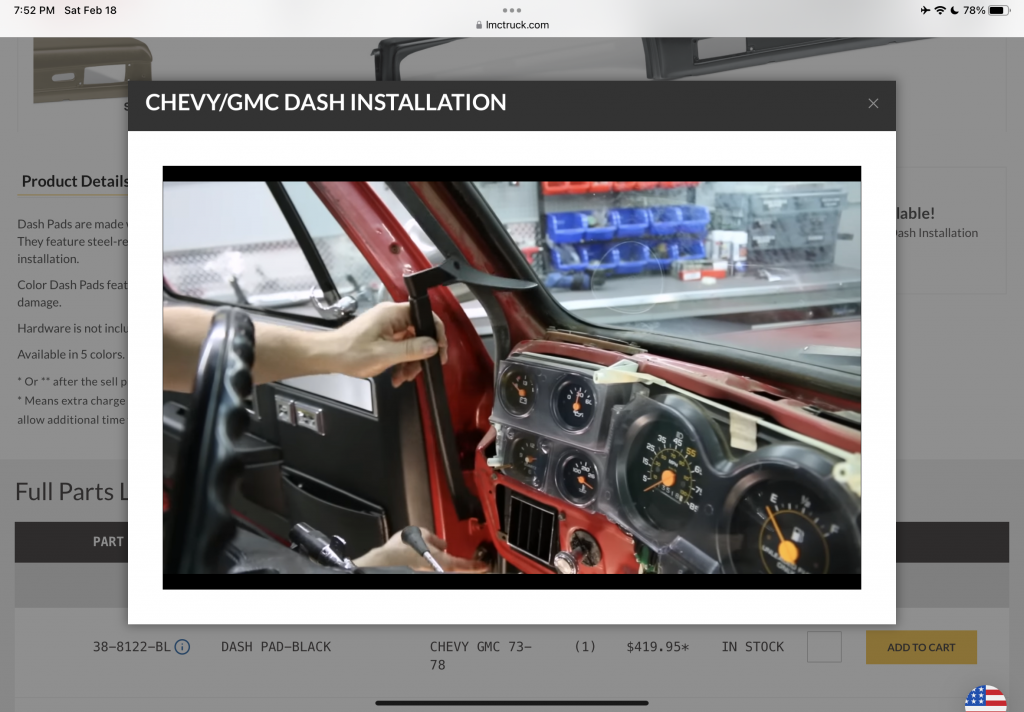
Task: Tap the home indicator bar
Action: click(512, 704)
